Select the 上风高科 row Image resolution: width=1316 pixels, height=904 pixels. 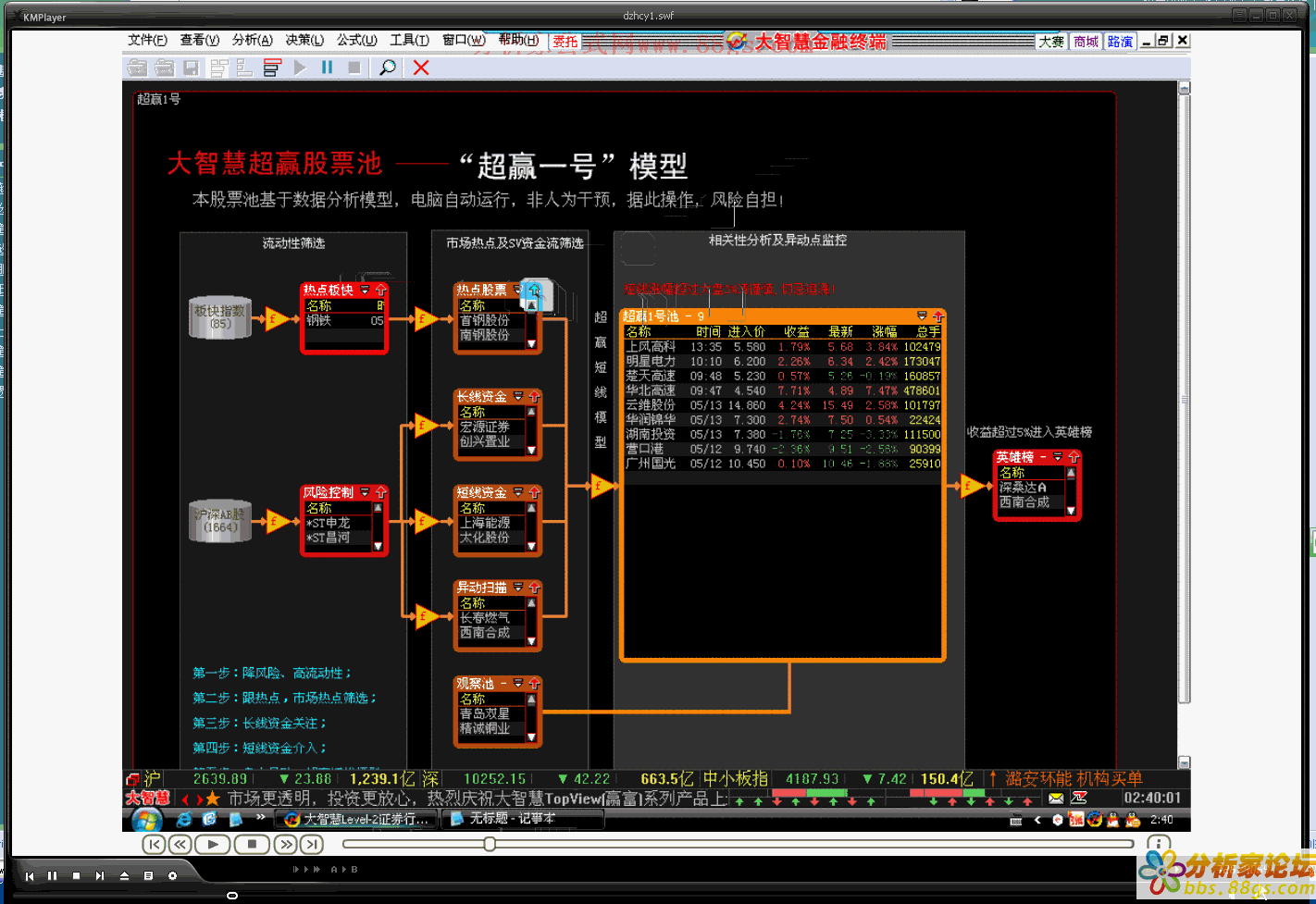pos(783,347)
